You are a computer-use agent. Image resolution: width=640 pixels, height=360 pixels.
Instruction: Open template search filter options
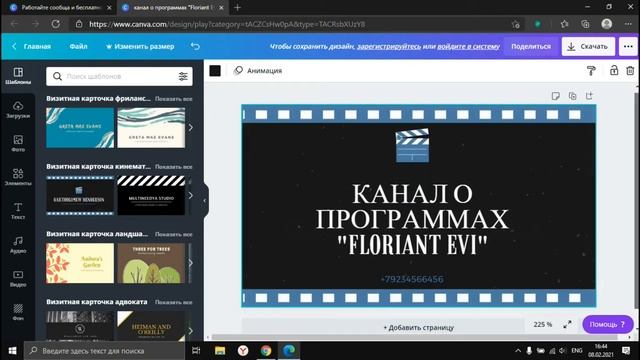tap(183, 76)
